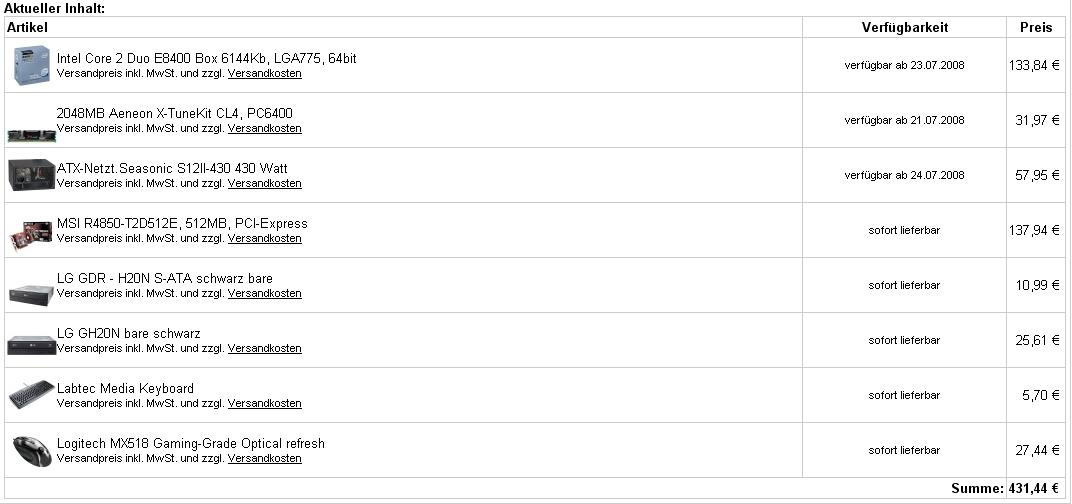Click the Preis column header
Viewport: 1072px width, 504px height.
pos(1036,27)
